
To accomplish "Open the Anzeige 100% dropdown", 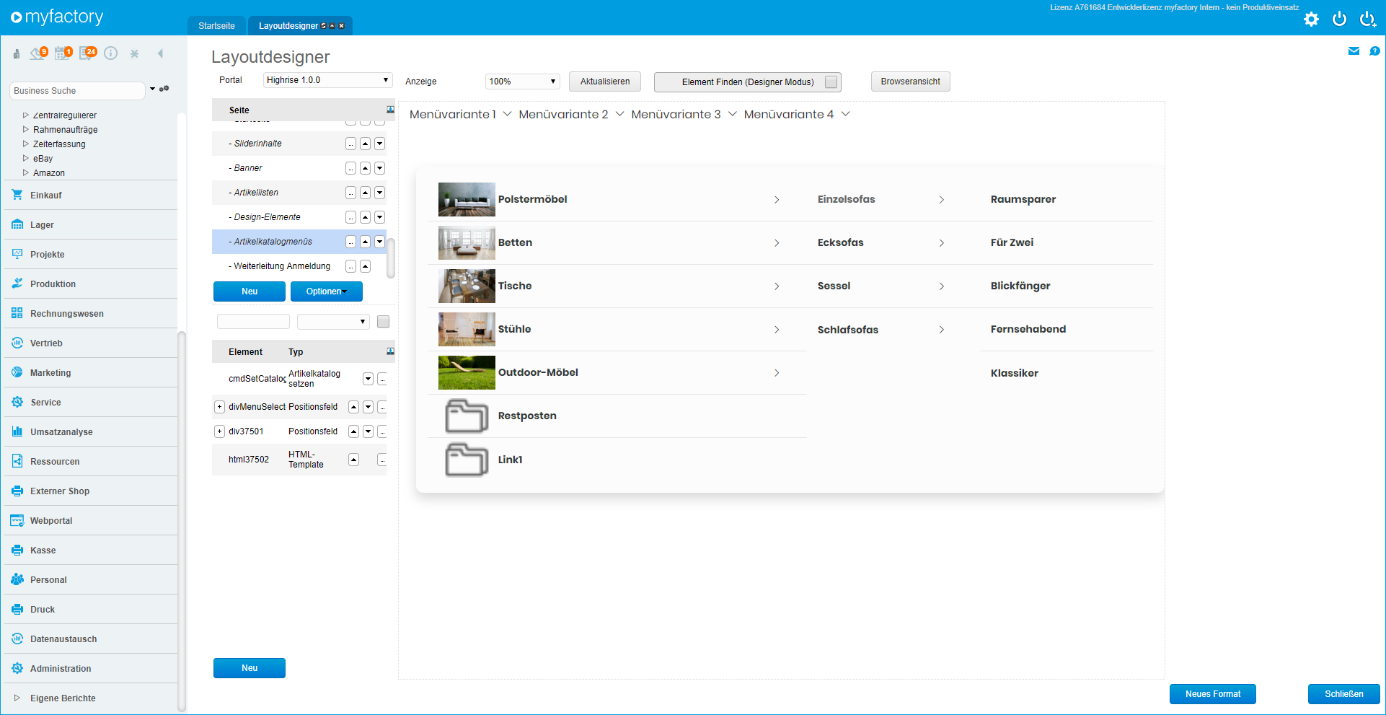I will [522, 81].
